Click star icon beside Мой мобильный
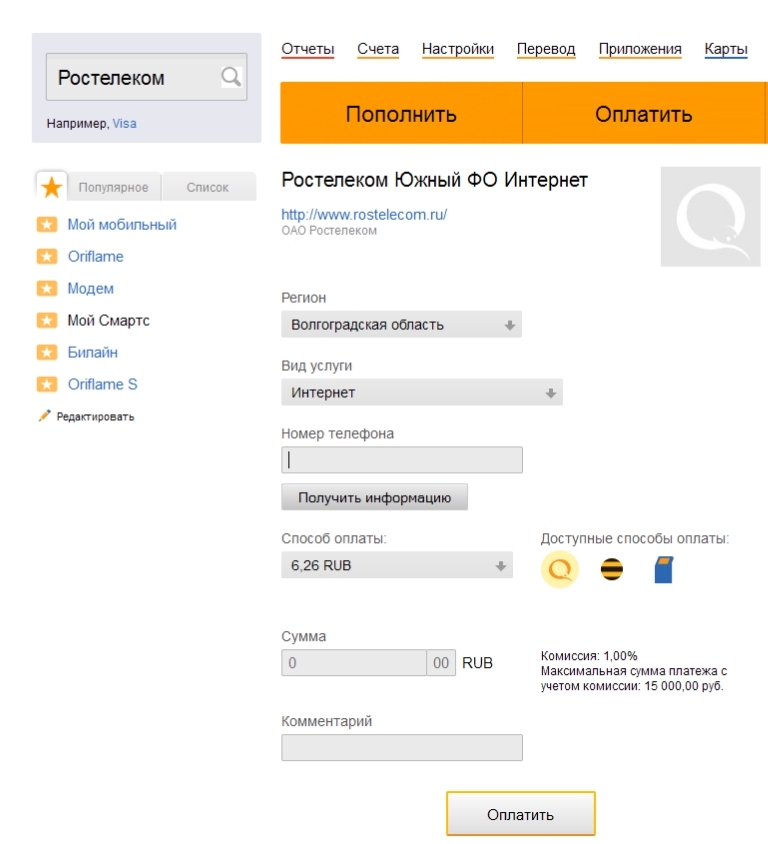Screen dimensions: 768x844 [x=47, y=224]
